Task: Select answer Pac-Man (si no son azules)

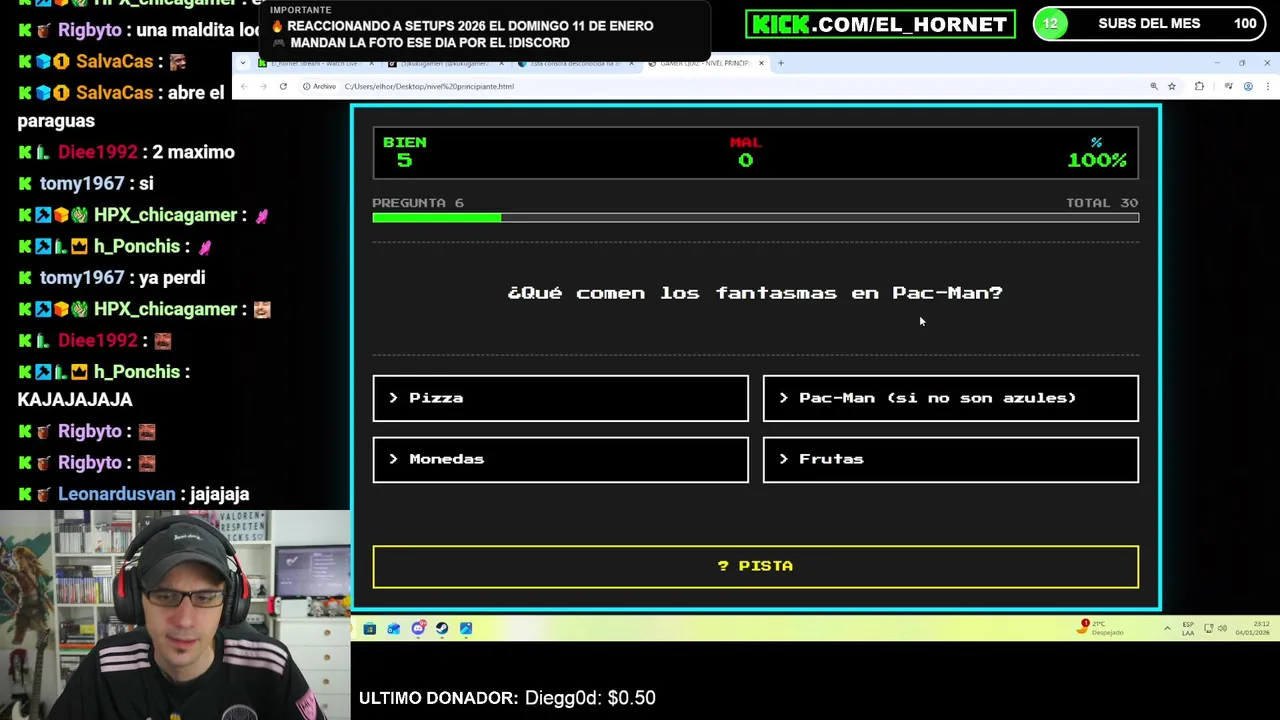Action: click(x=950, y=398)
